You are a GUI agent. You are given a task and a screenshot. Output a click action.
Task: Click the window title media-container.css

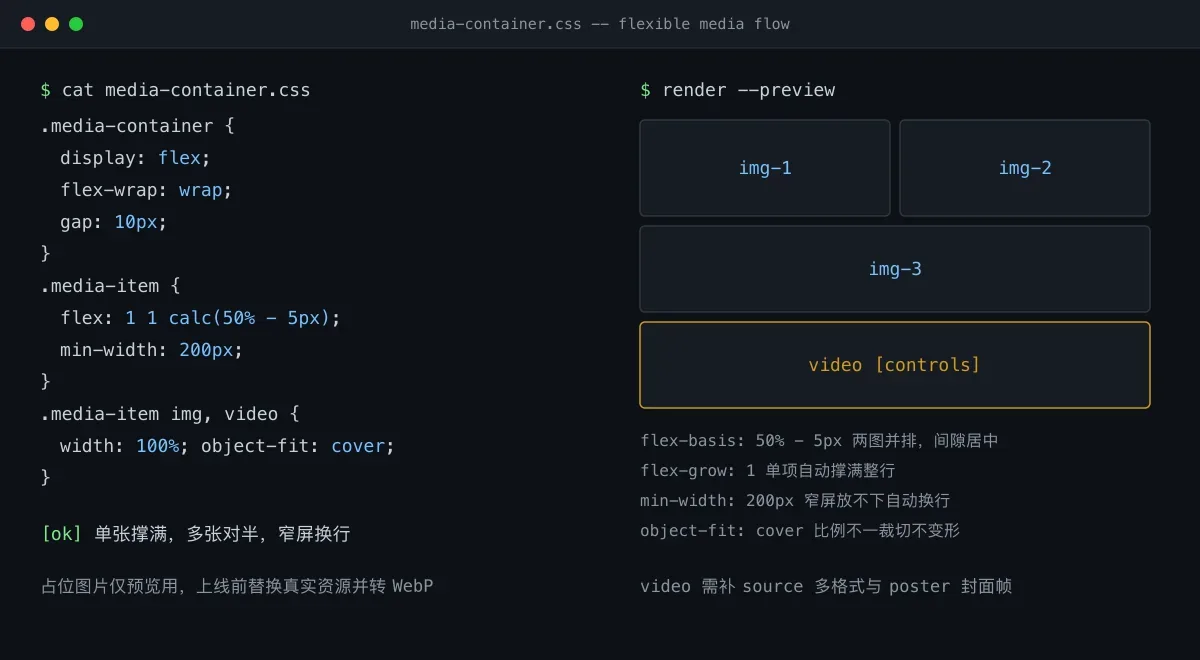coord(600,24)
